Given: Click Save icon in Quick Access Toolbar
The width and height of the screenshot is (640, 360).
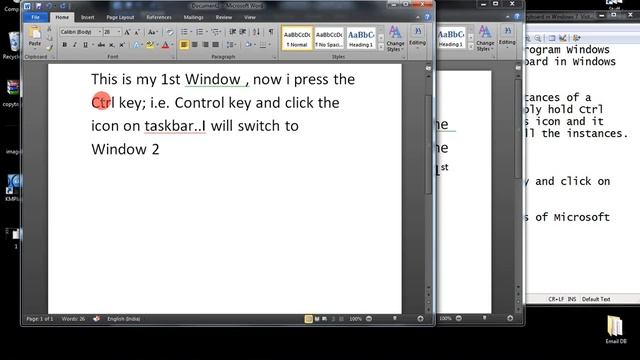Looking at the screenshot, I should (38, 6).
